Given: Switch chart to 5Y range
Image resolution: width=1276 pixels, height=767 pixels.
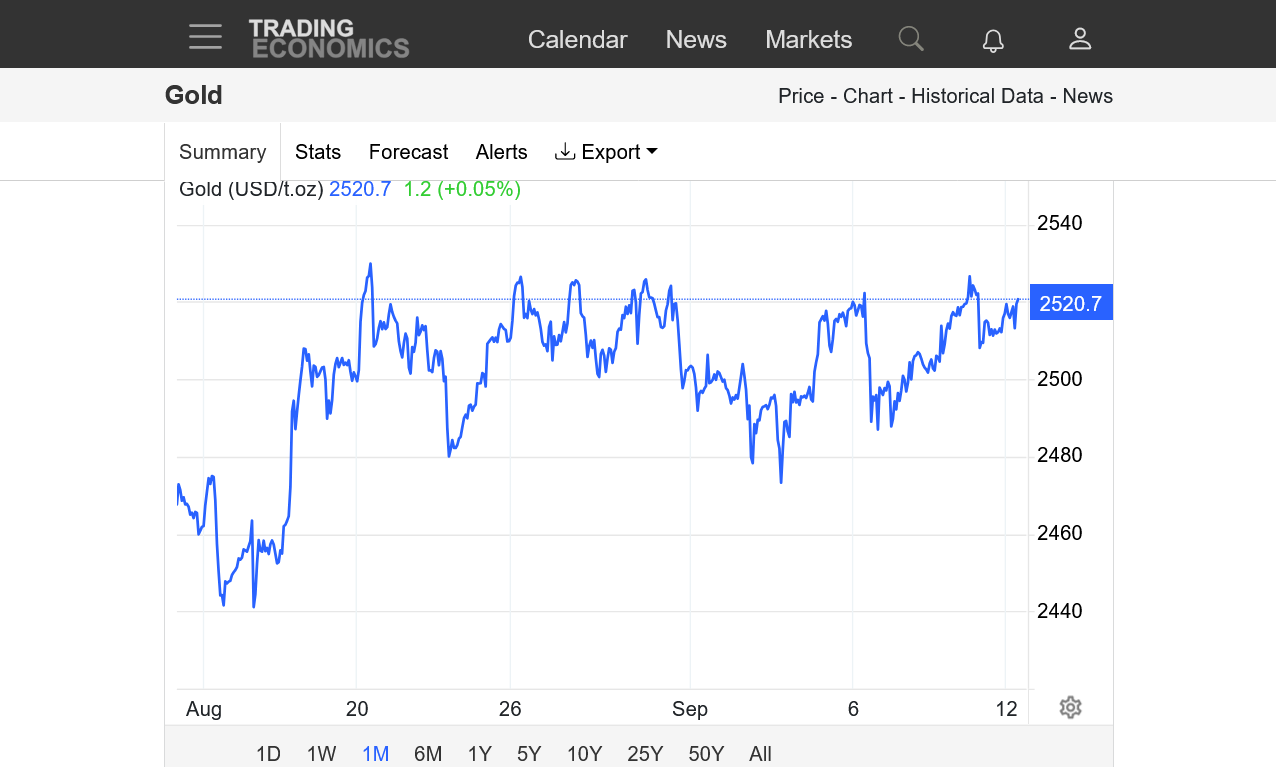Looking at the screenshot, I should click(529, 754).
